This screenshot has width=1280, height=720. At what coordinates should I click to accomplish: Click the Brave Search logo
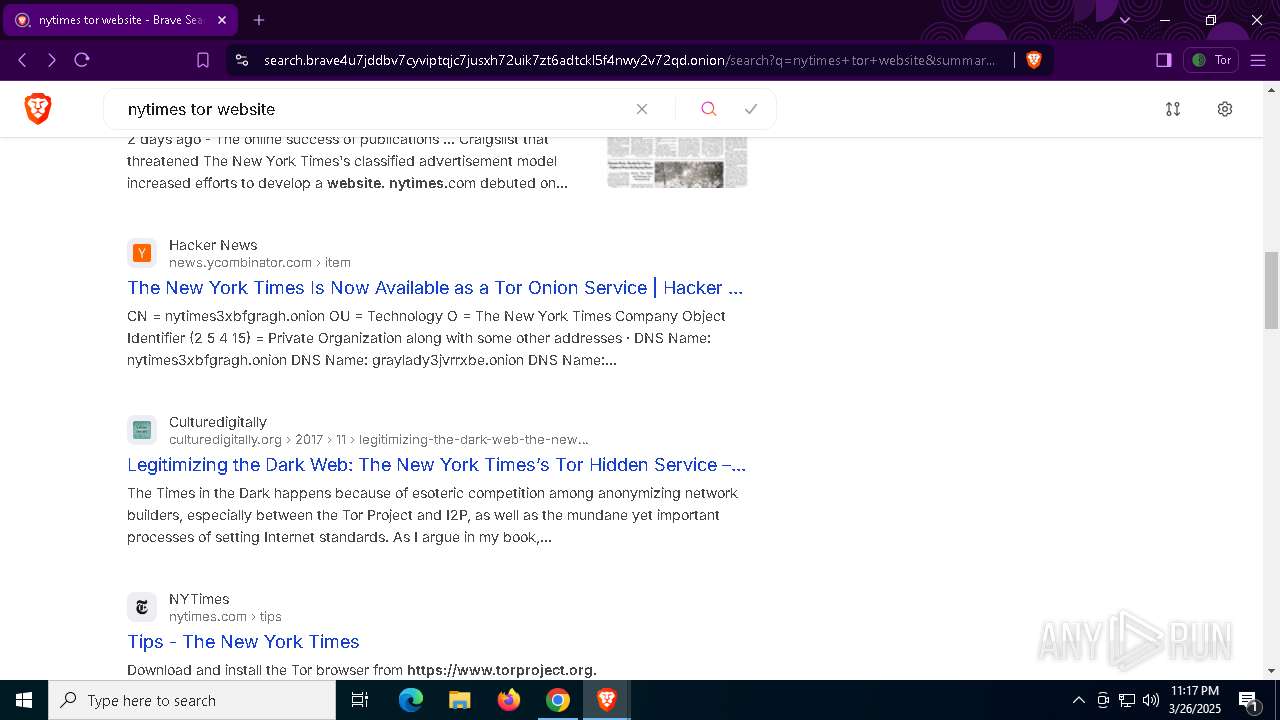coord(38,108)
